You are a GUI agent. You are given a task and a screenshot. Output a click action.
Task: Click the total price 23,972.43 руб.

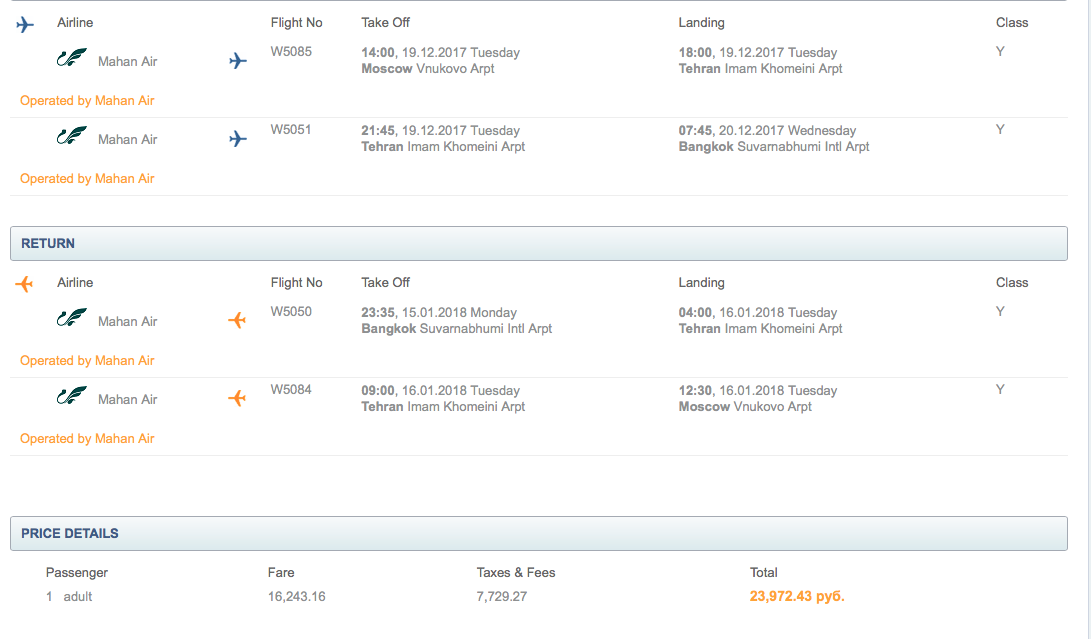[797, 597]
